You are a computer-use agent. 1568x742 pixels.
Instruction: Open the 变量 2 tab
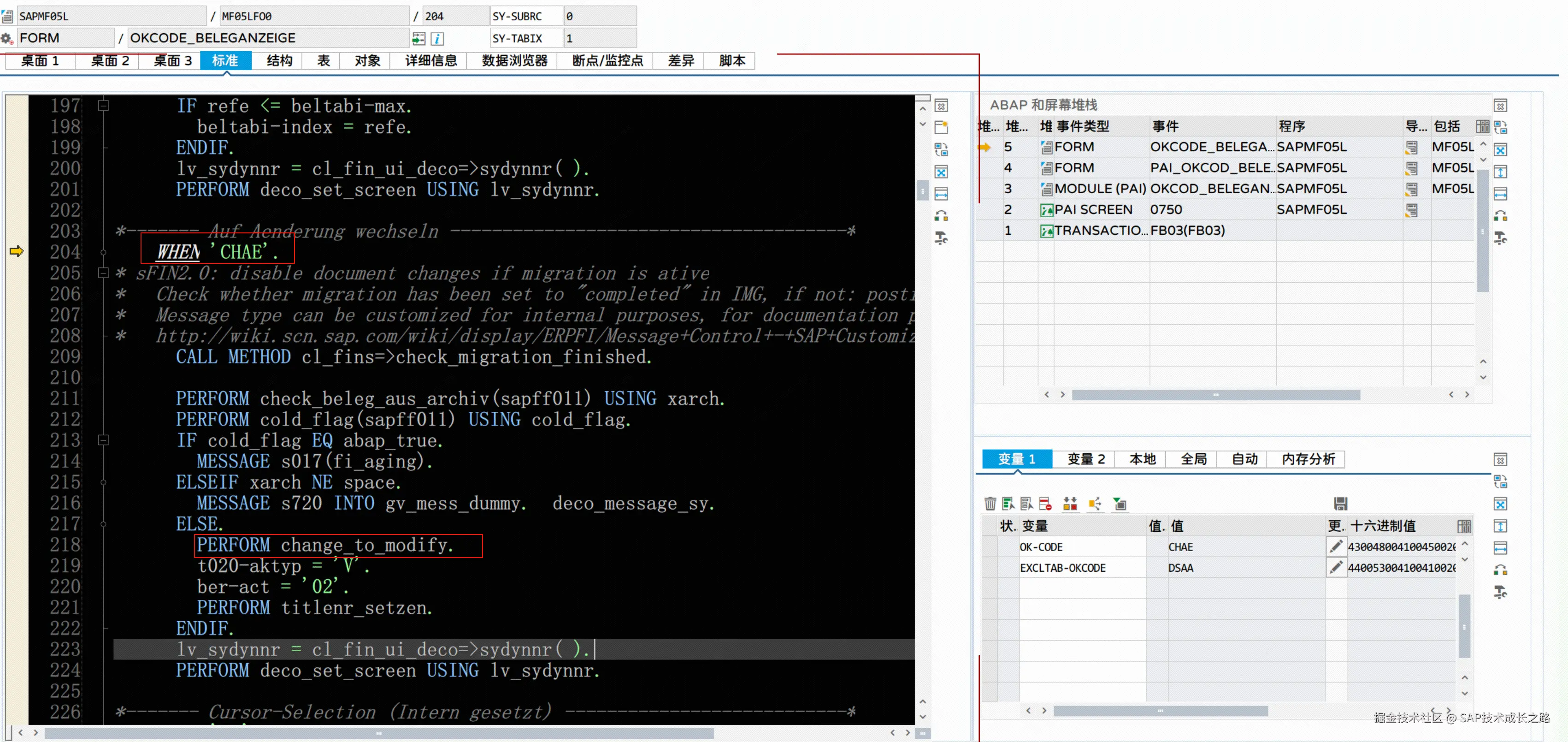tap(1085, 459)
